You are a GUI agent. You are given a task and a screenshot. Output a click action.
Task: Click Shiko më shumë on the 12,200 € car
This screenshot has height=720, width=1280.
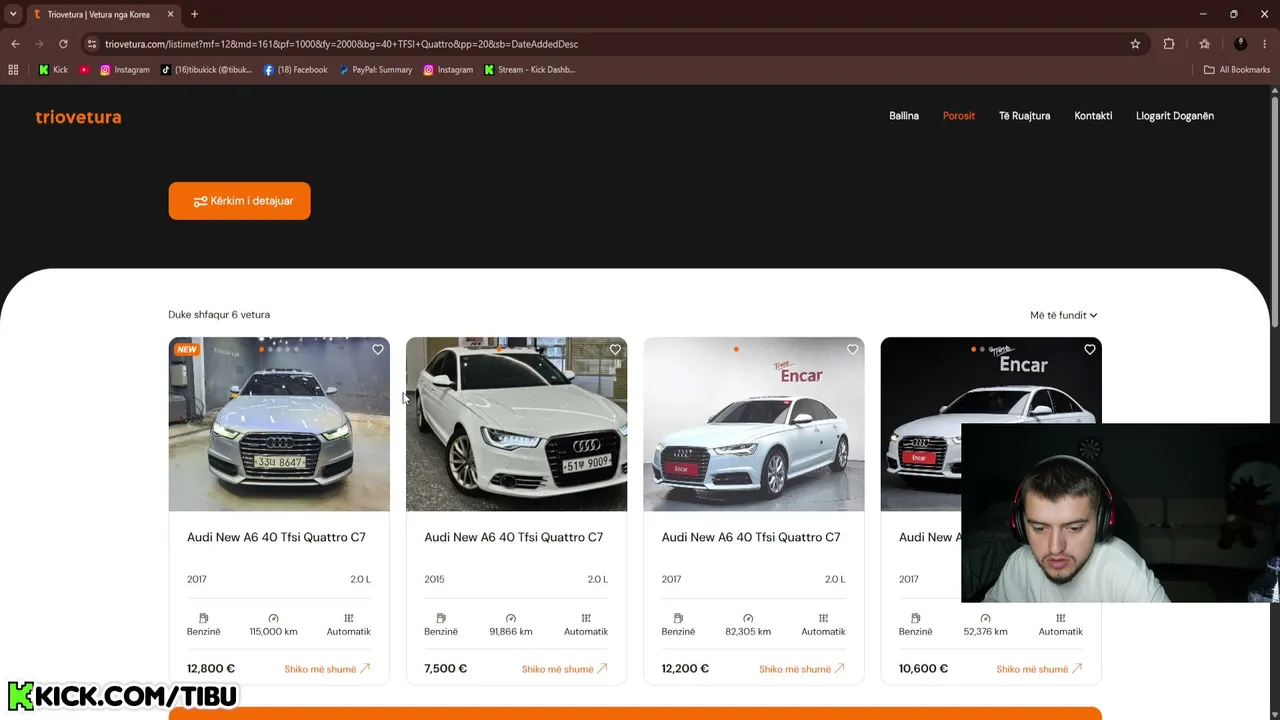802,669
